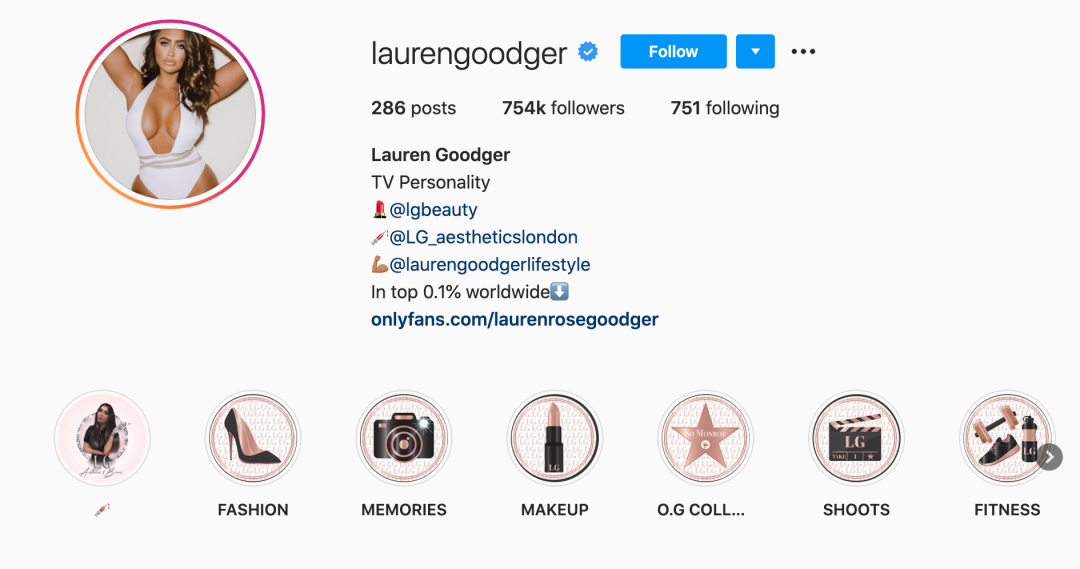Open the MAKEUP highlight lipstick icon

[x=554, y=438]
